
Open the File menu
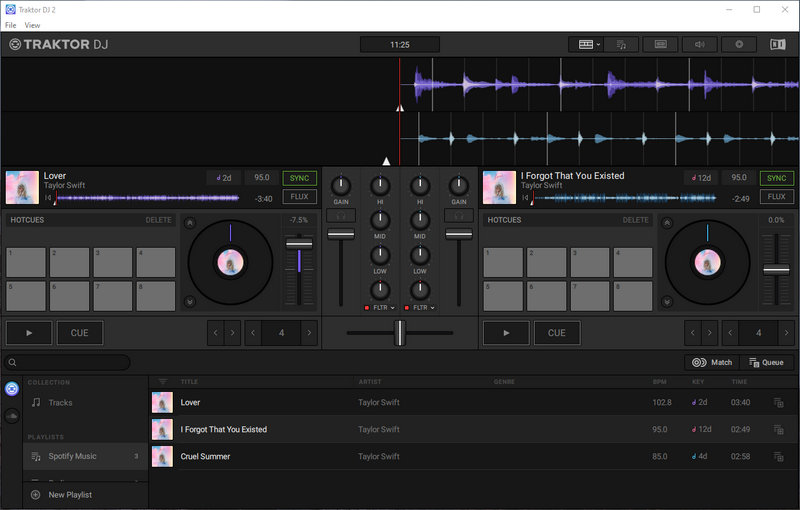11,25
